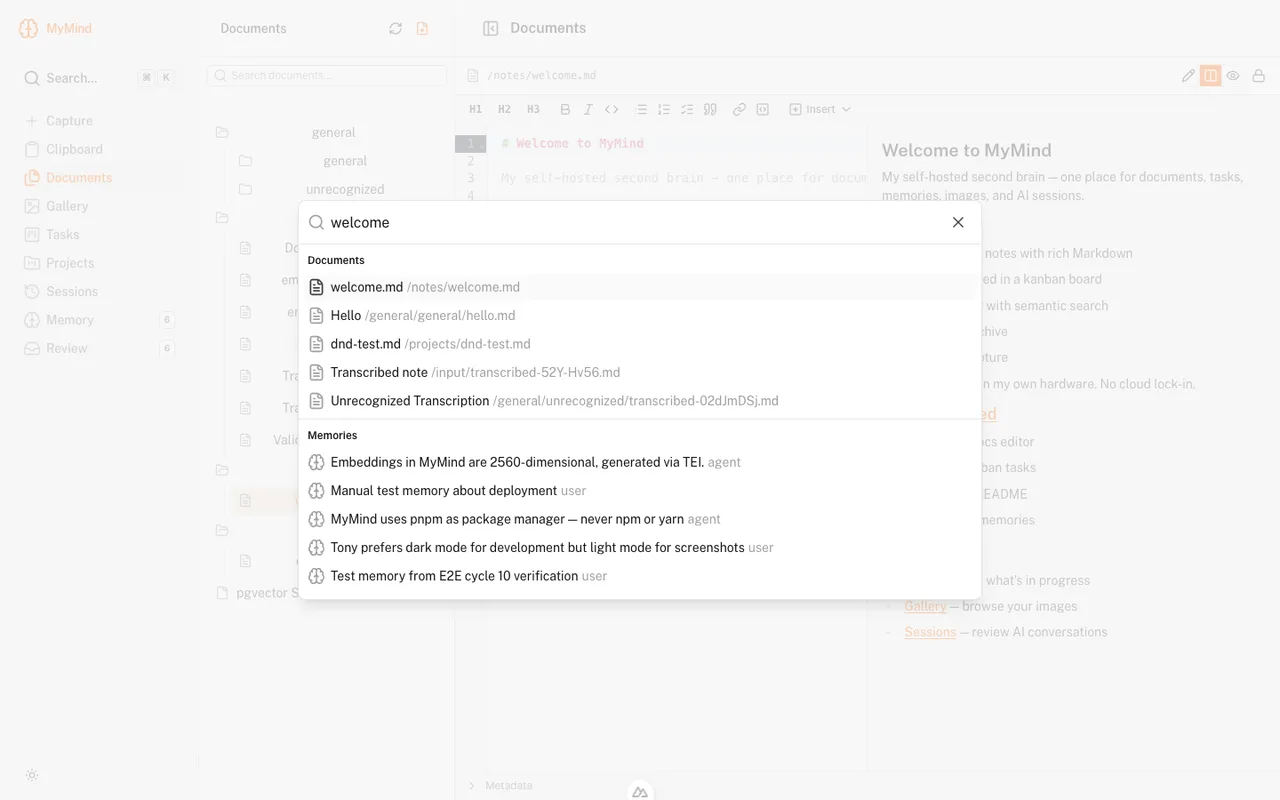This screenshot has width=1280, height=800.
Task: Open the Transcribed note result
Action: 640,373
